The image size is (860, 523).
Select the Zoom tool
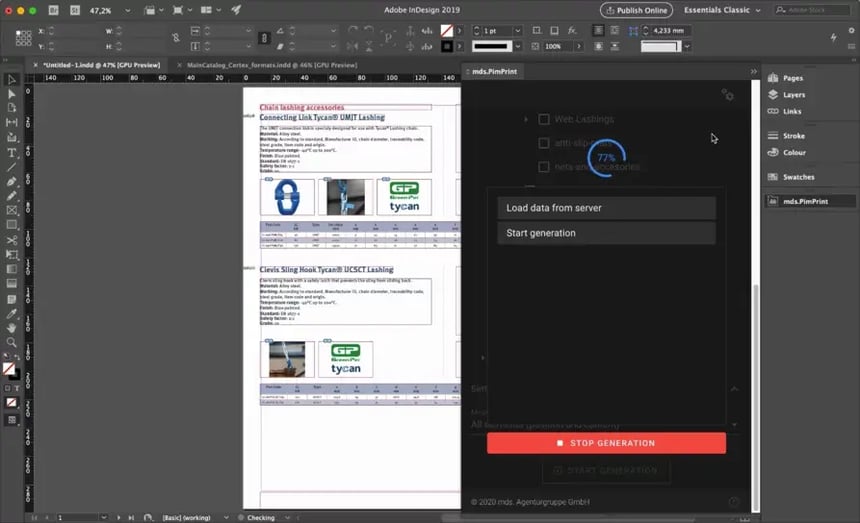point(11,343)
